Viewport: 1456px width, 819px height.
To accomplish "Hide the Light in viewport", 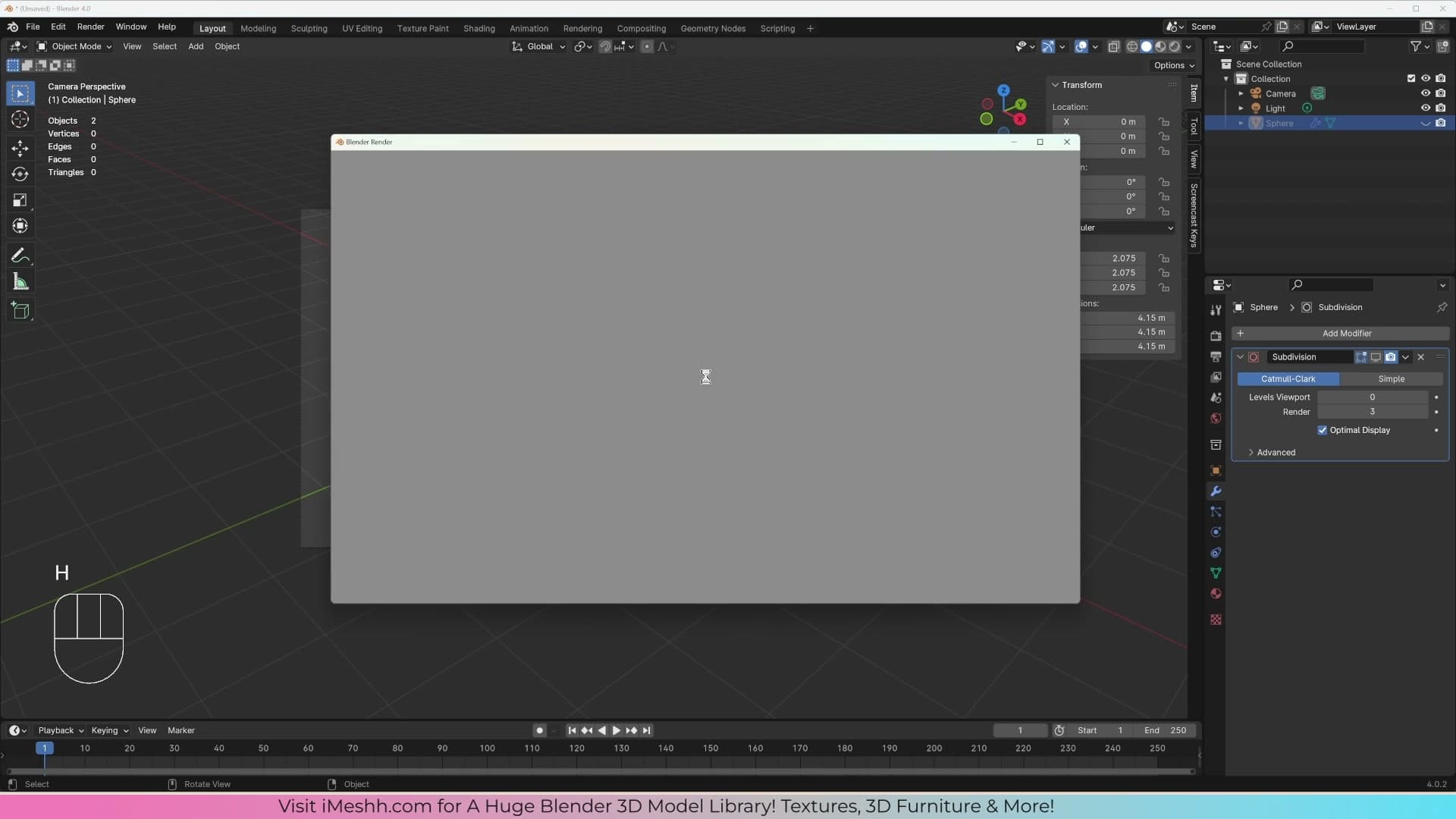I will (1426, 108).
